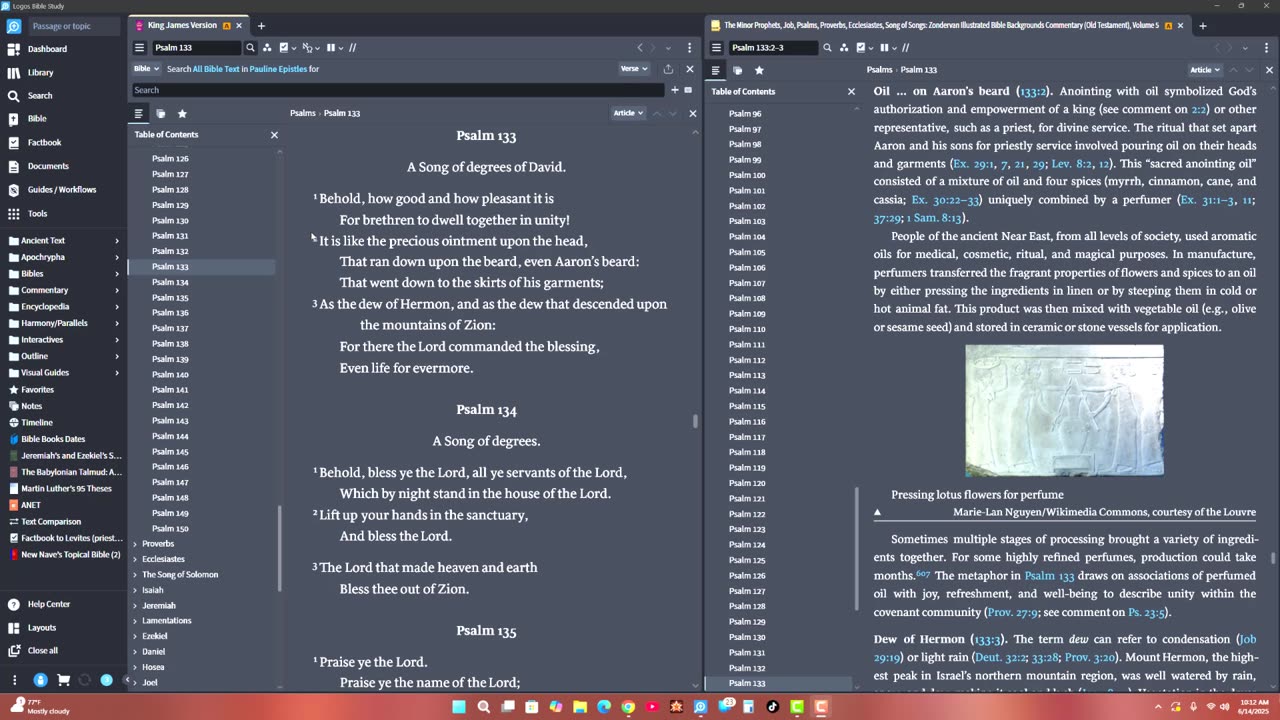Open the KJV panel kebab menu
Screen dimensions: 1280x720
(689, 47)
